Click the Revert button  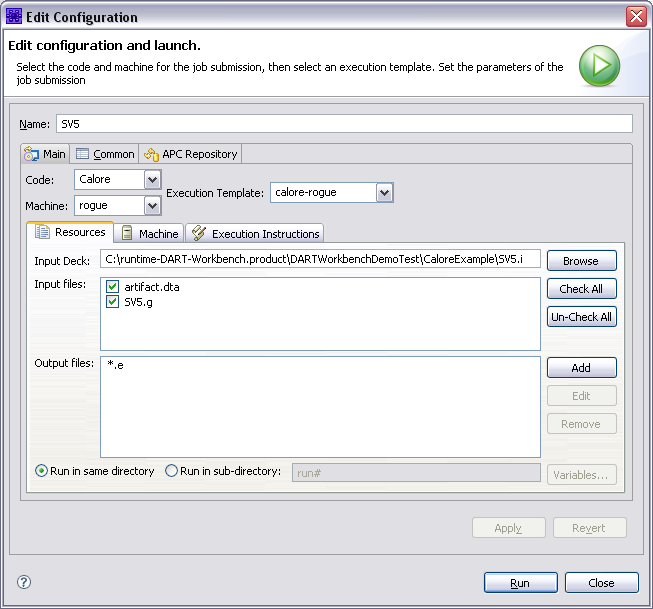click(x=589, y=528)
